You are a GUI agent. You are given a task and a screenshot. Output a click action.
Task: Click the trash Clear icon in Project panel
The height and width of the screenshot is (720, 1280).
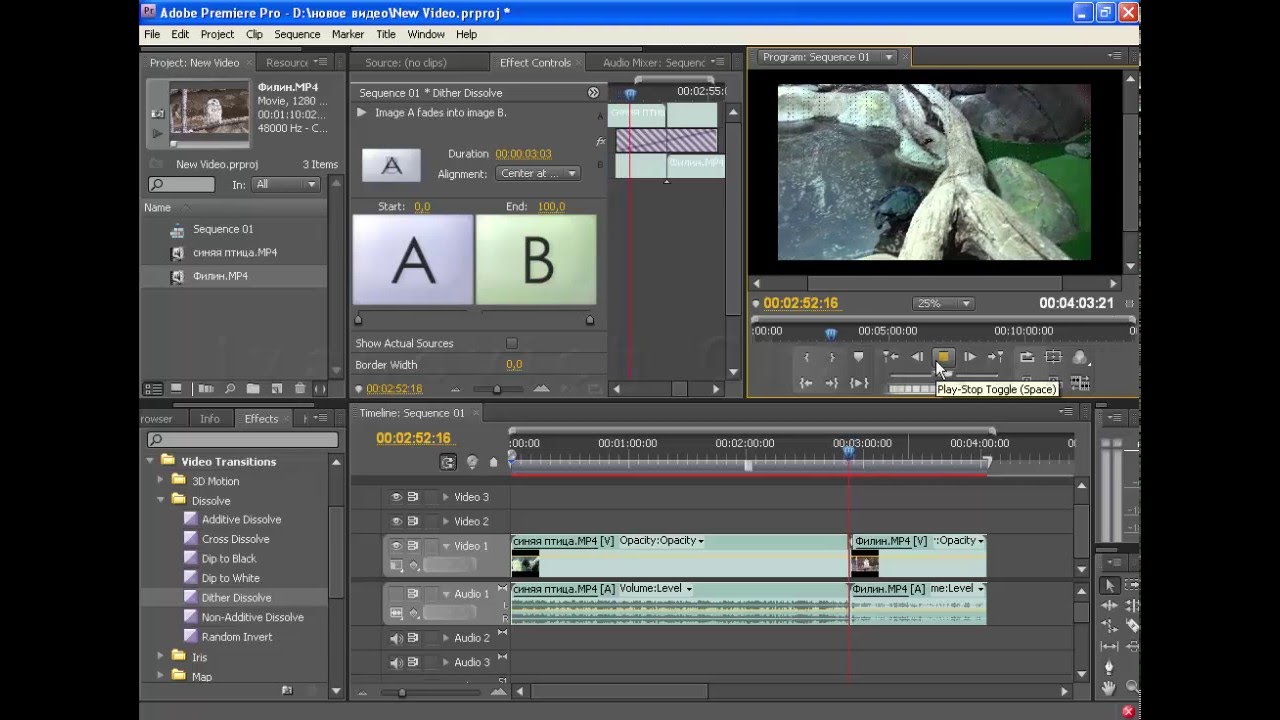[x=300, y=388]
